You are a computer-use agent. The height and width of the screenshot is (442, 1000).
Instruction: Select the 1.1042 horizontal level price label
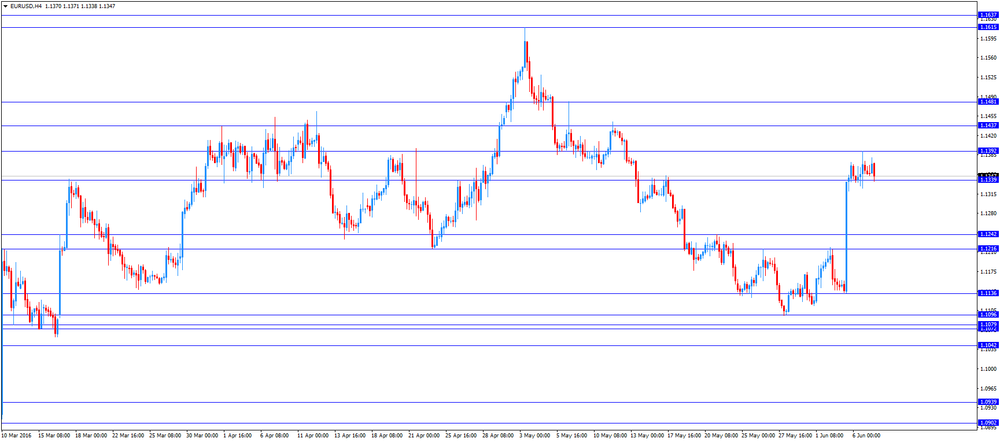[x=989, y=345]
